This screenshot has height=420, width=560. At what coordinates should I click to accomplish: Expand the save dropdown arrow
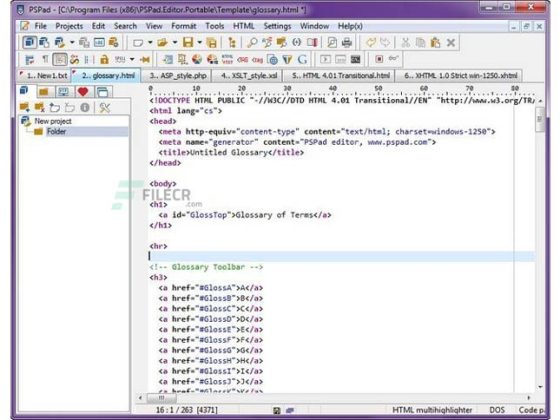(199, 42)
